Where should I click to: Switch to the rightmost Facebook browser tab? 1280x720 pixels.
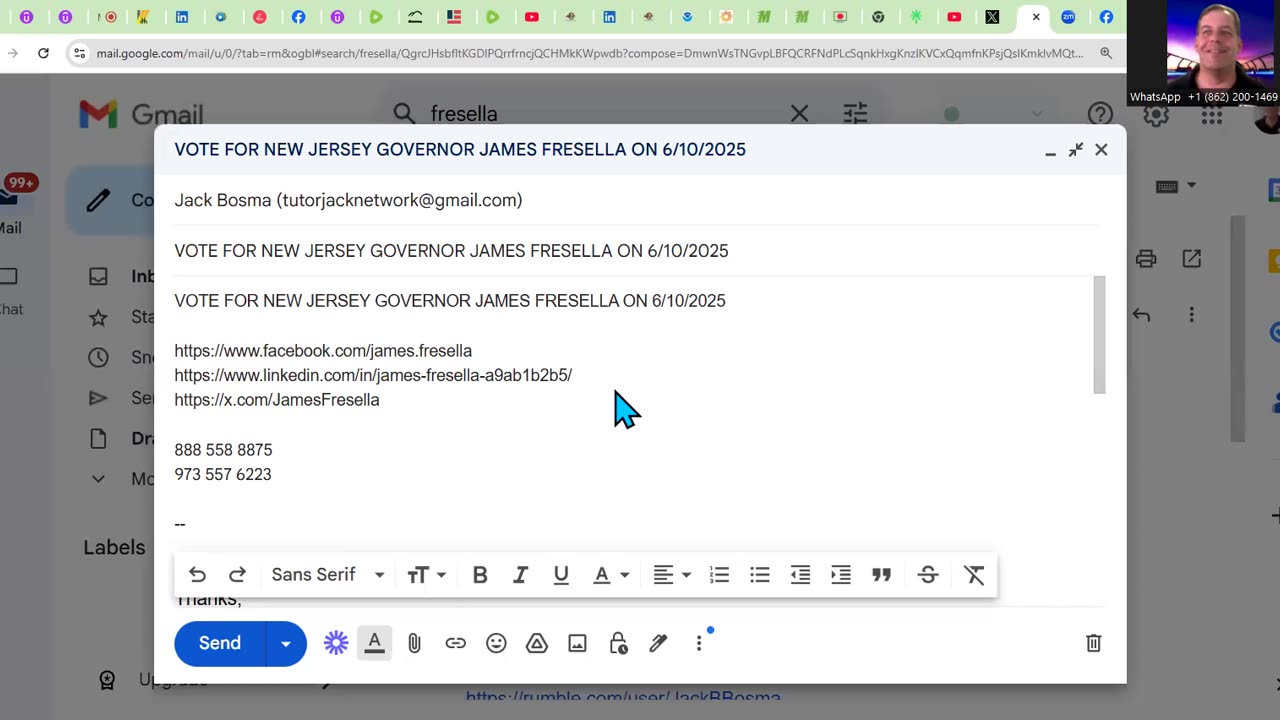[x=1106, y=17]
